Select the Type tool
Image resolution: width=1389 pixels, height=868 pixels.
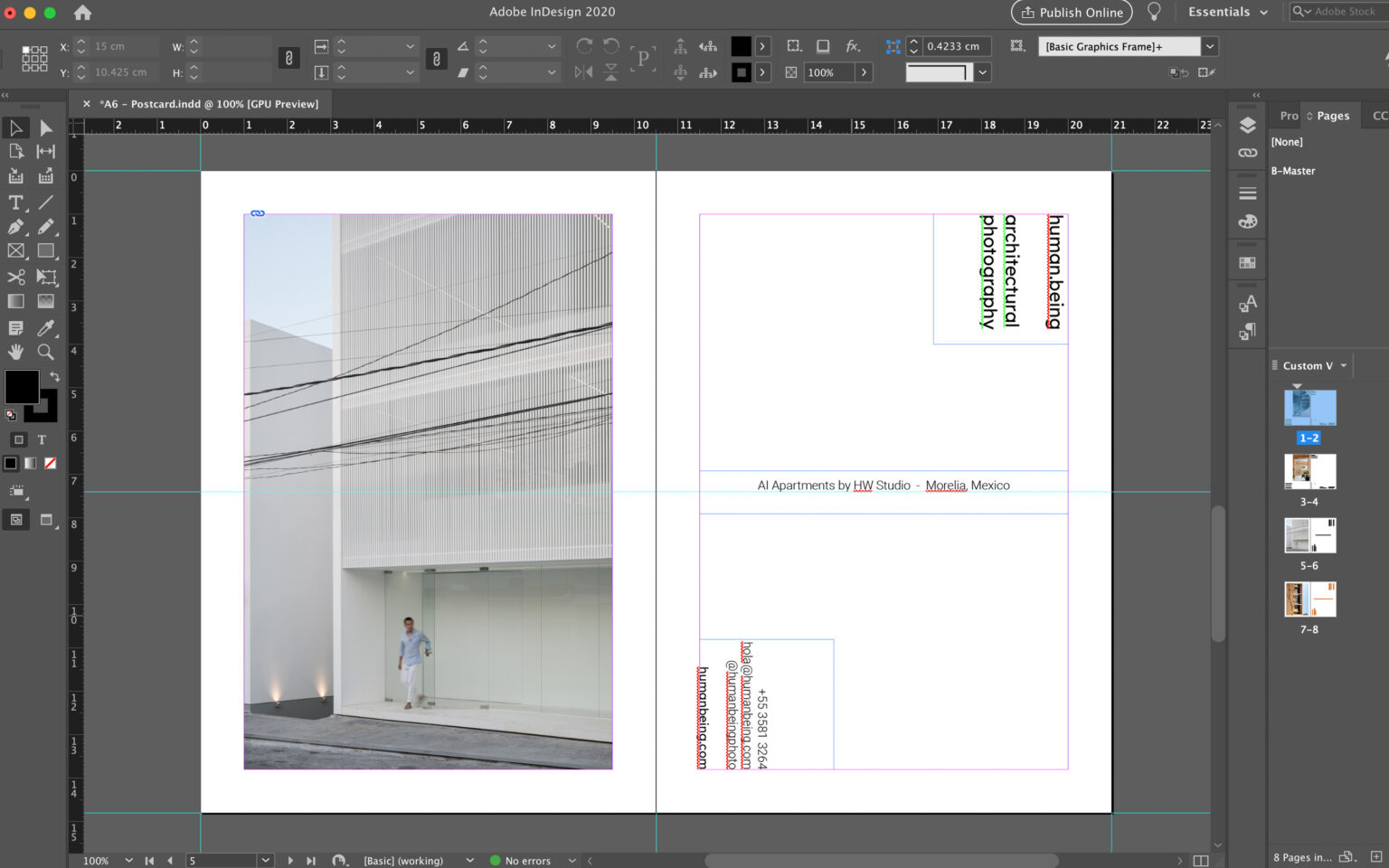[x=15, y=203]
